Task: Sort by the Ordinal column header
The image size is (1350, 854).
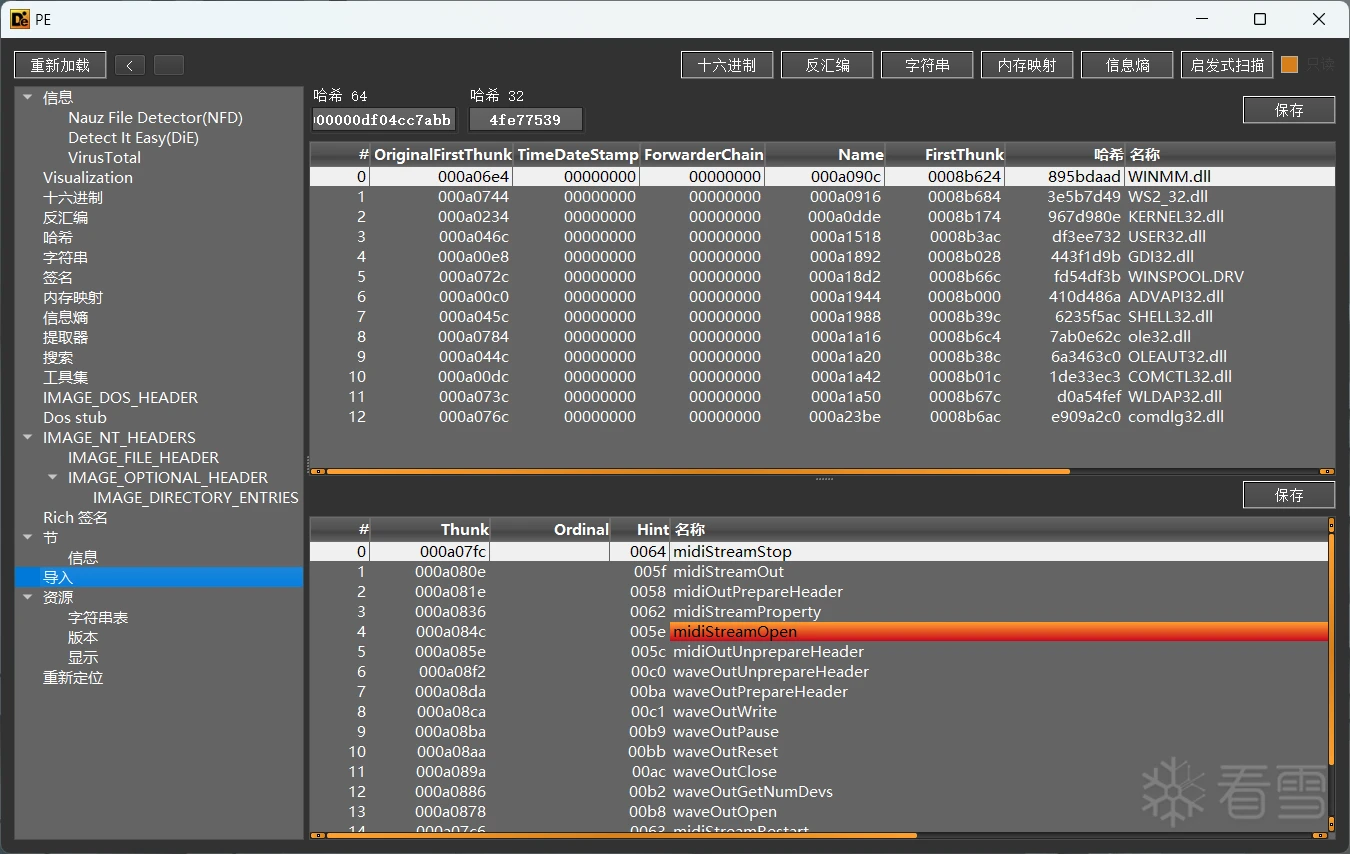Action: point(550,529)
